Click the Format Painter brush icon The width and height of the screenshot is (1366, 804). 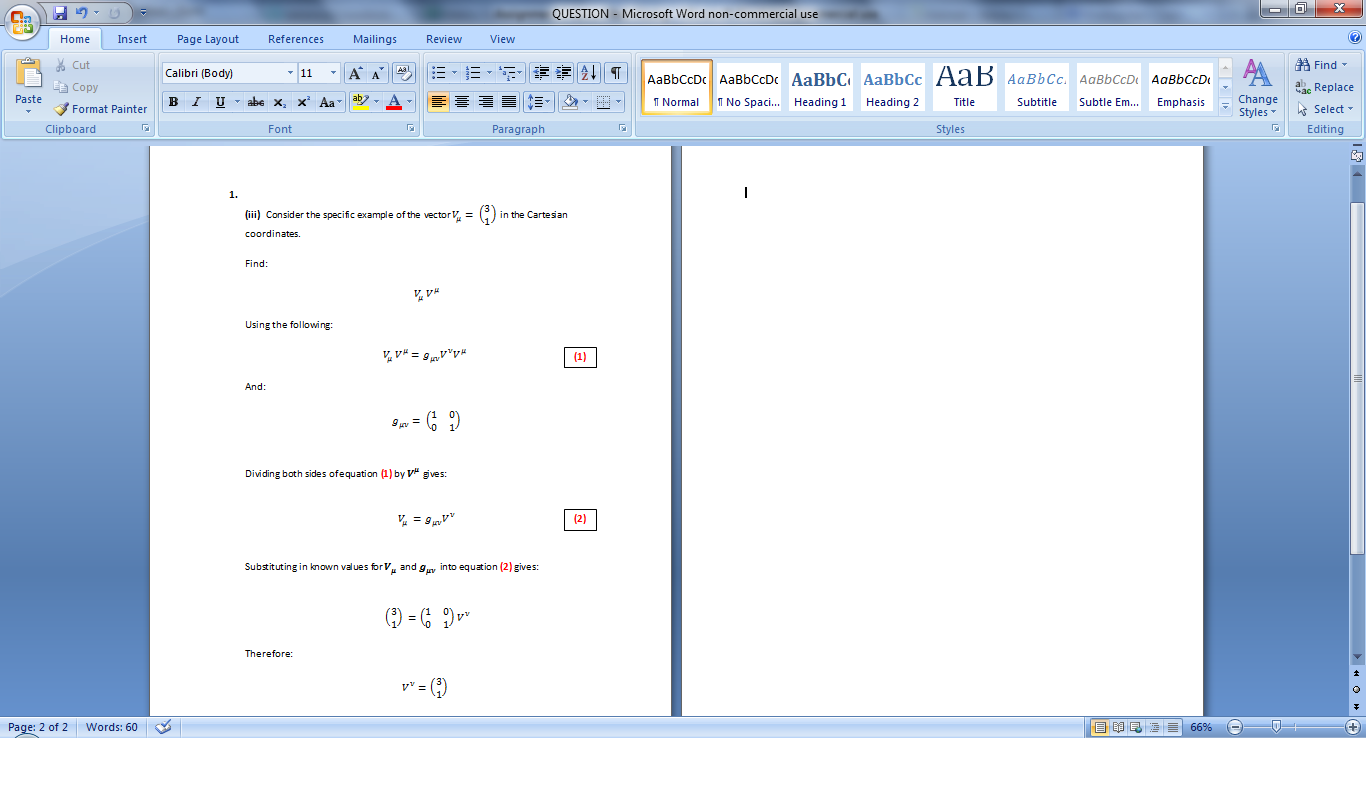(x=62, y=109)
